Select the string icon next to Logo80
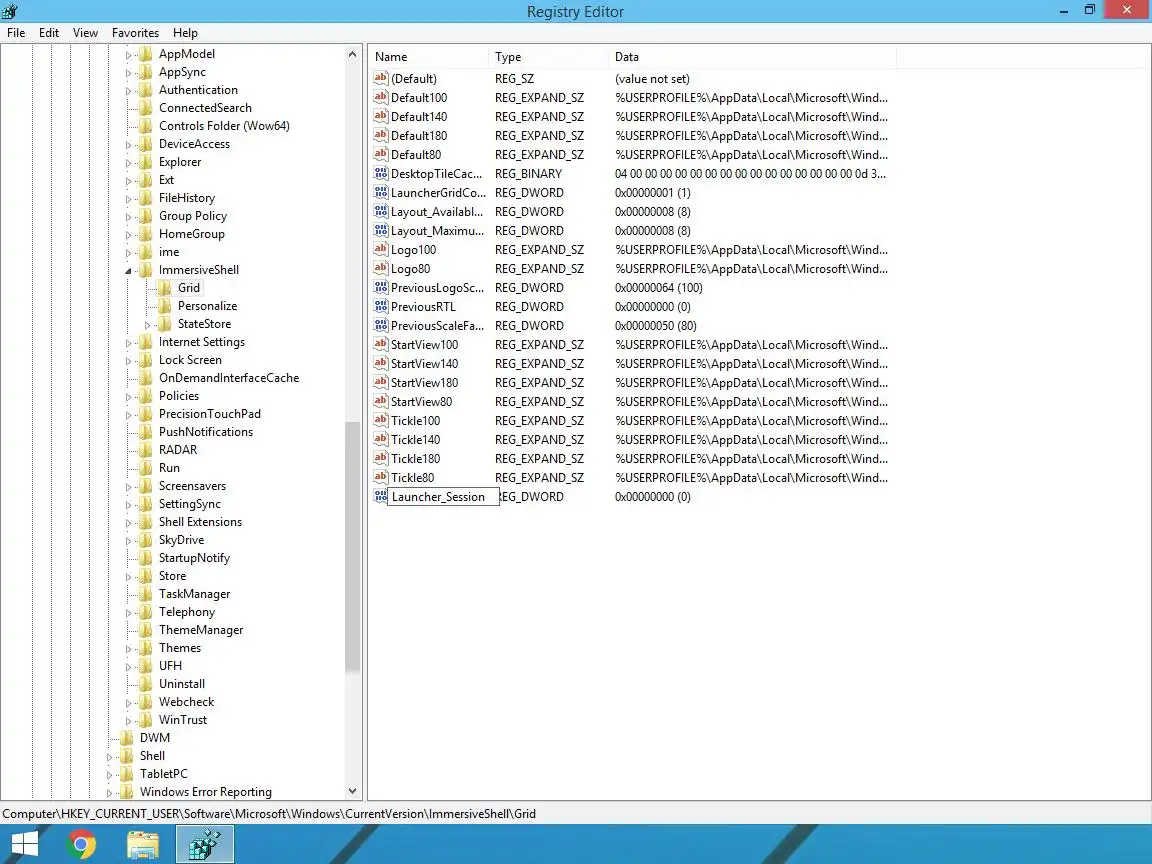 tap(381, 268)
